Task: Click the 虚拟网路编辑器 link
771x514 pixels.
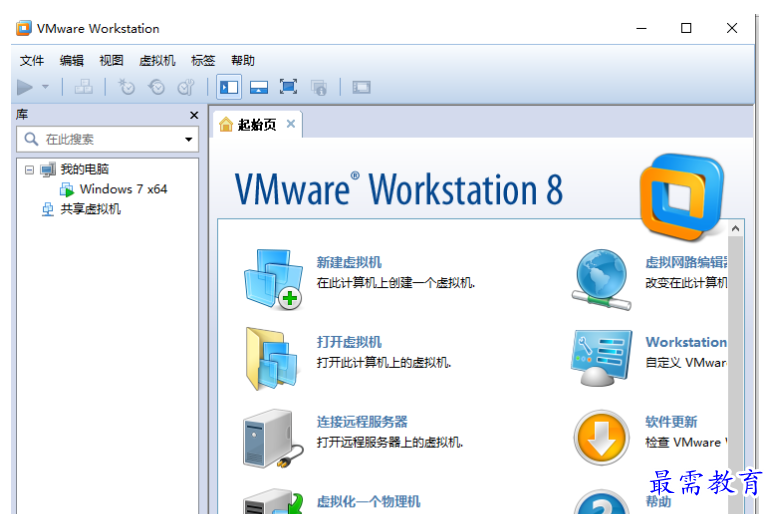Action: point(686,262)
